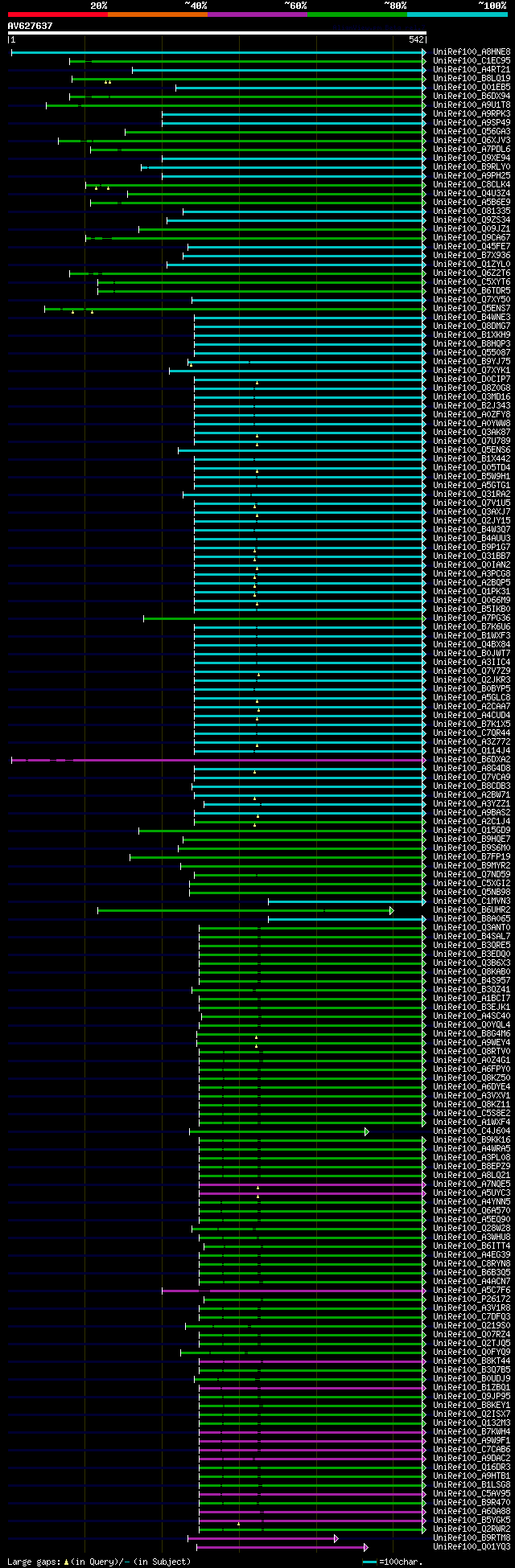Click the arrowhead ending UniRef100_C4J604 alignment

(x=367, y=1131)
